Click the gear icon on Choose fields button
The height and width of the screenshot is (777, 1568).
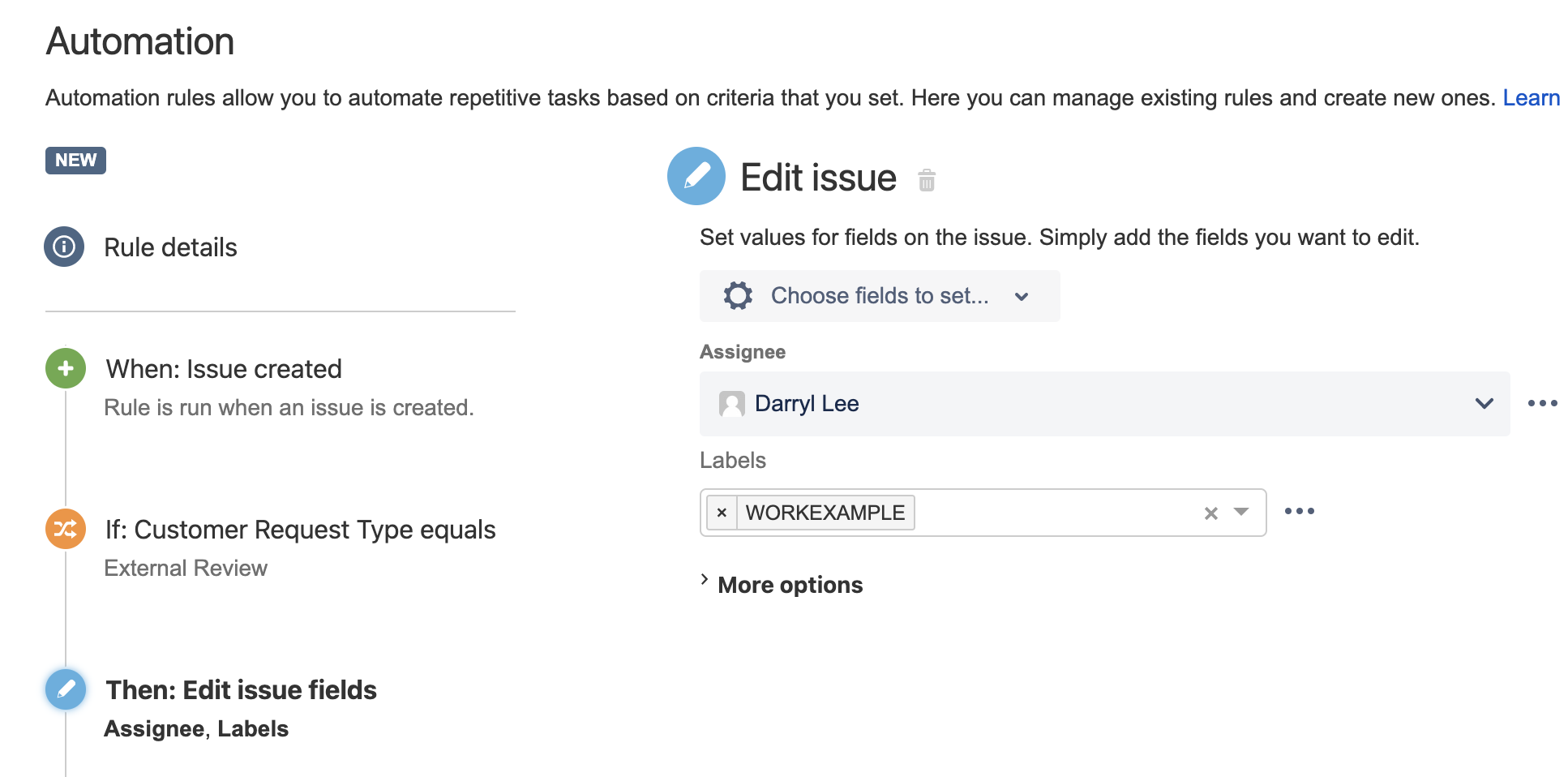(737, 295)
